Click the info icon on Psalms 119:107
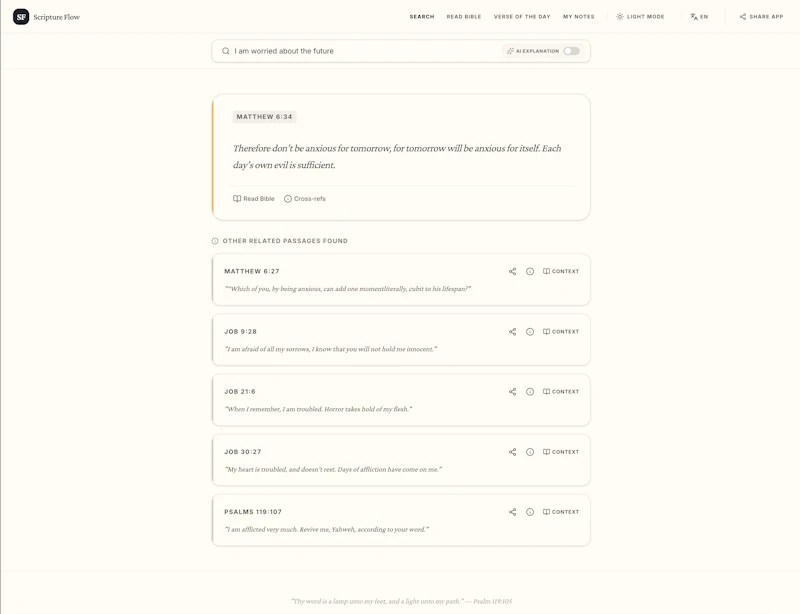The width and height of the screenshot is (800, 614). pyautogui.click(x=530, y=512)
